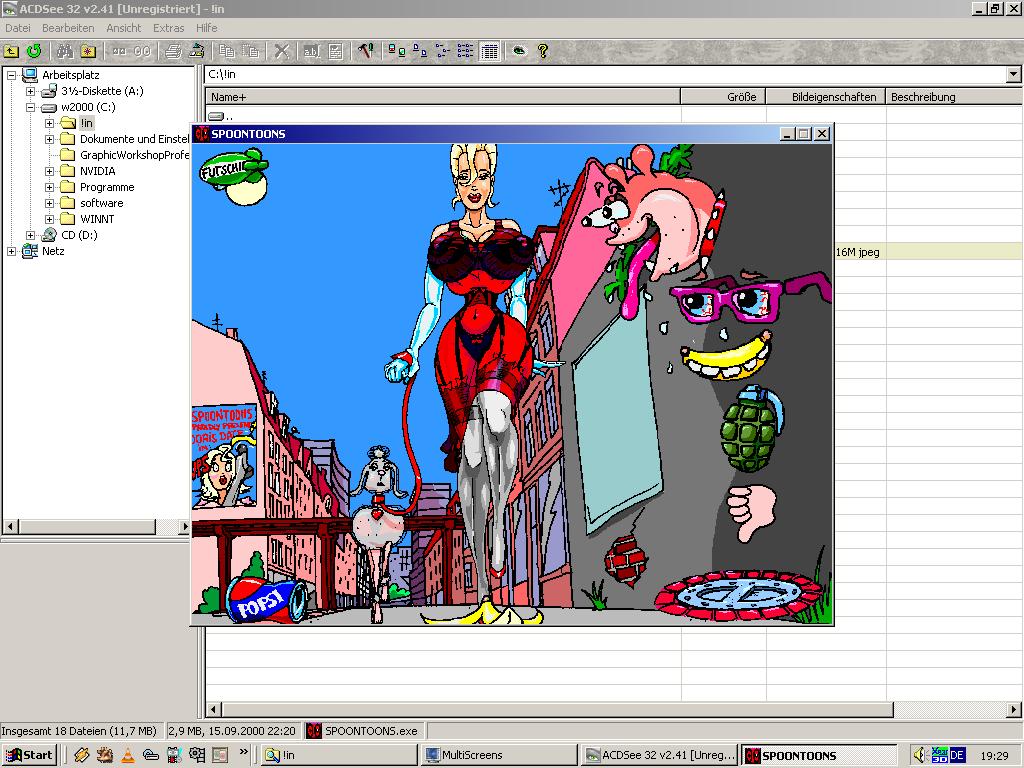
Task: Open the Extras menu
Action: pyautogui.click(x=168, y=28)
